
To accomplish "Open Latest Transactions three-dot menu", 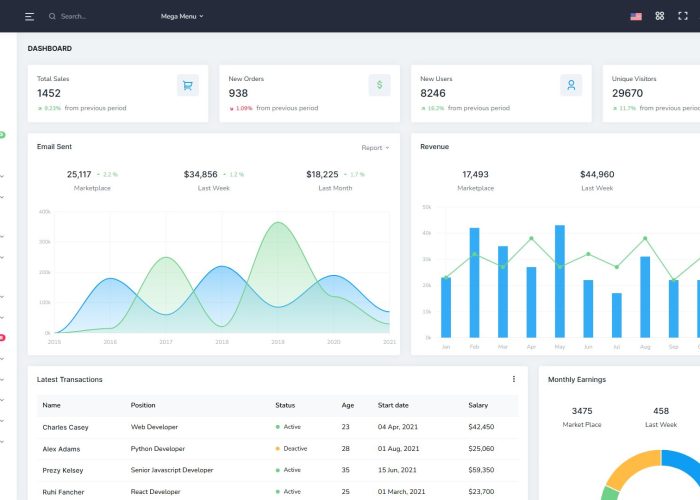I will 514,379.
